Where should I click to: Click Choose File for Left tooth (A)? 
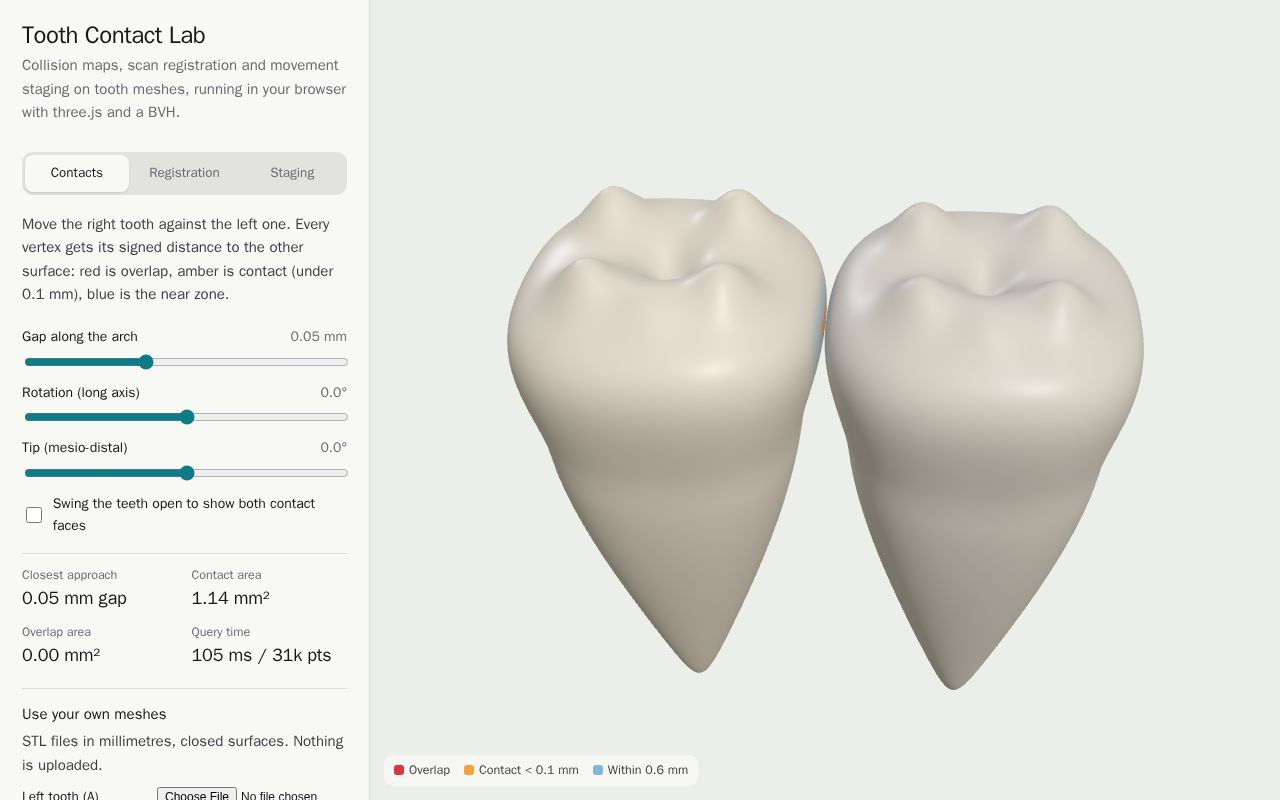coord(197,795)
